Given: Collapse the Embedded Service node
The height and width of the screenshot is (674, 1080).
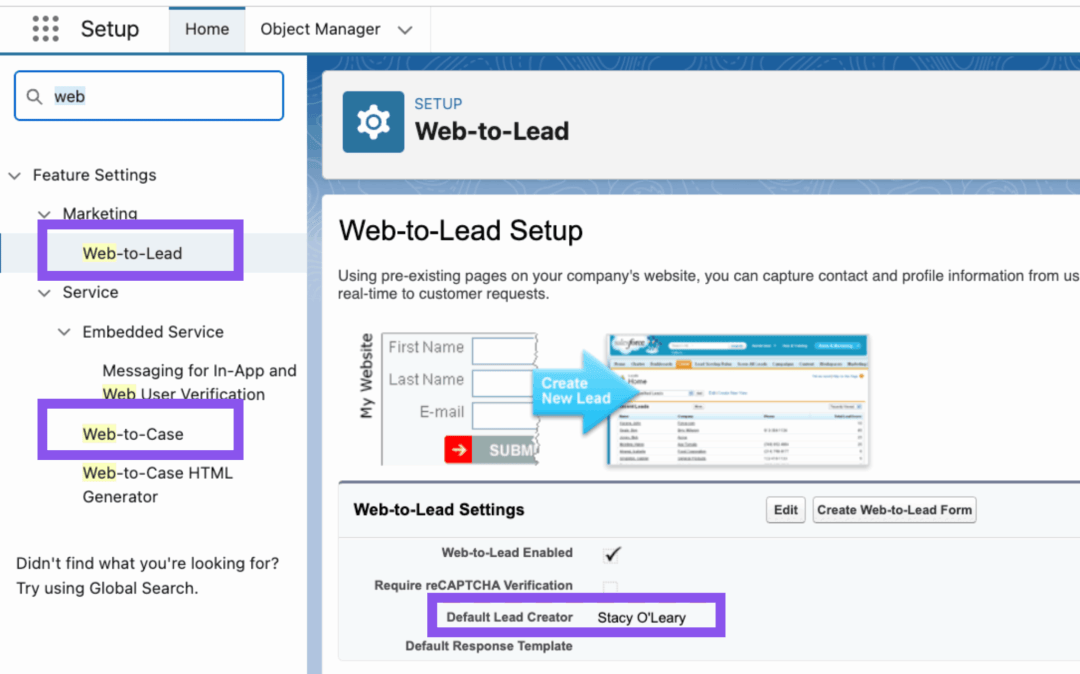Looking at the screenshot, I should pyautogui.click(x=64, y=332).
